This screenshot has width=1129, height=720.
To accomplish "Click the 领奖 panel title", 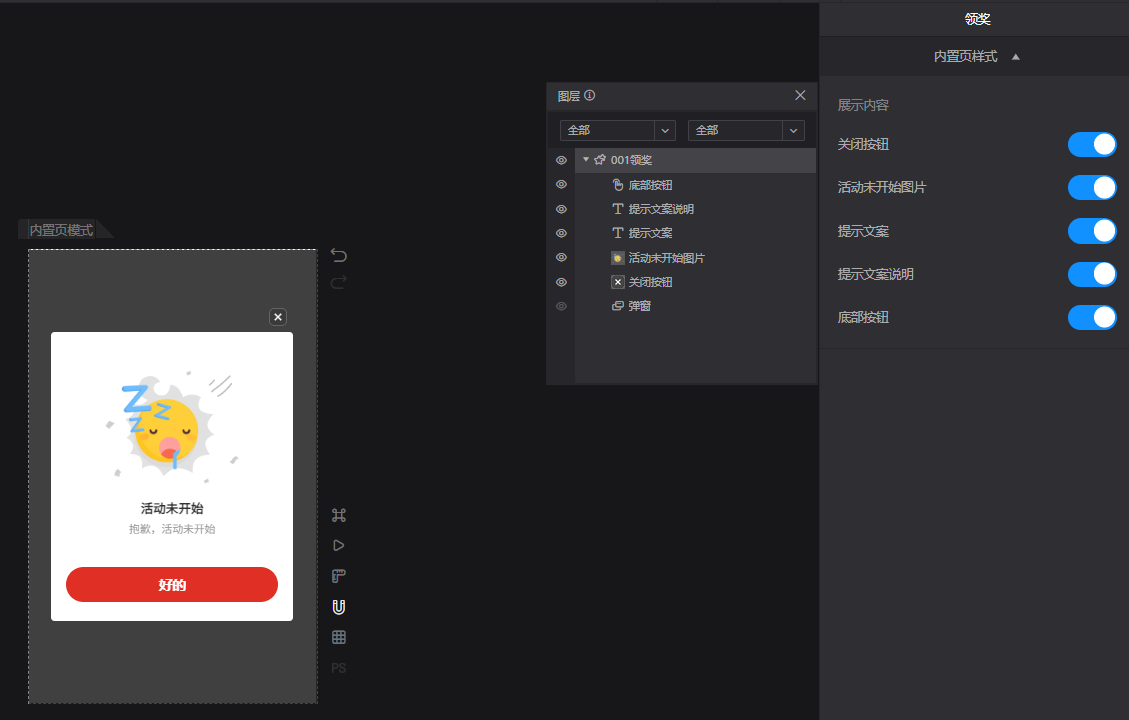I will [x=978, y=19].
